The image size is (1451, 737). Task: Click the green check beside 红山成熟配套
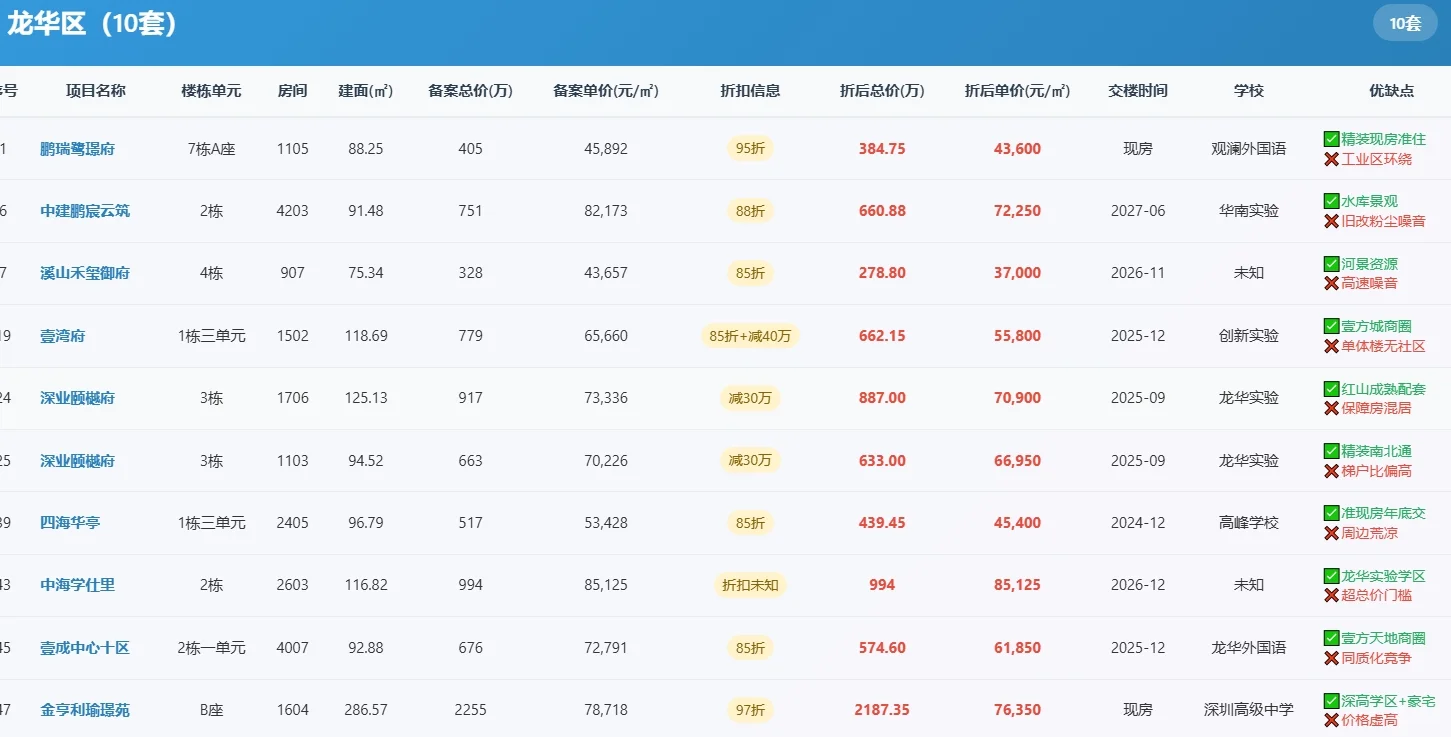coord(1331,389)
